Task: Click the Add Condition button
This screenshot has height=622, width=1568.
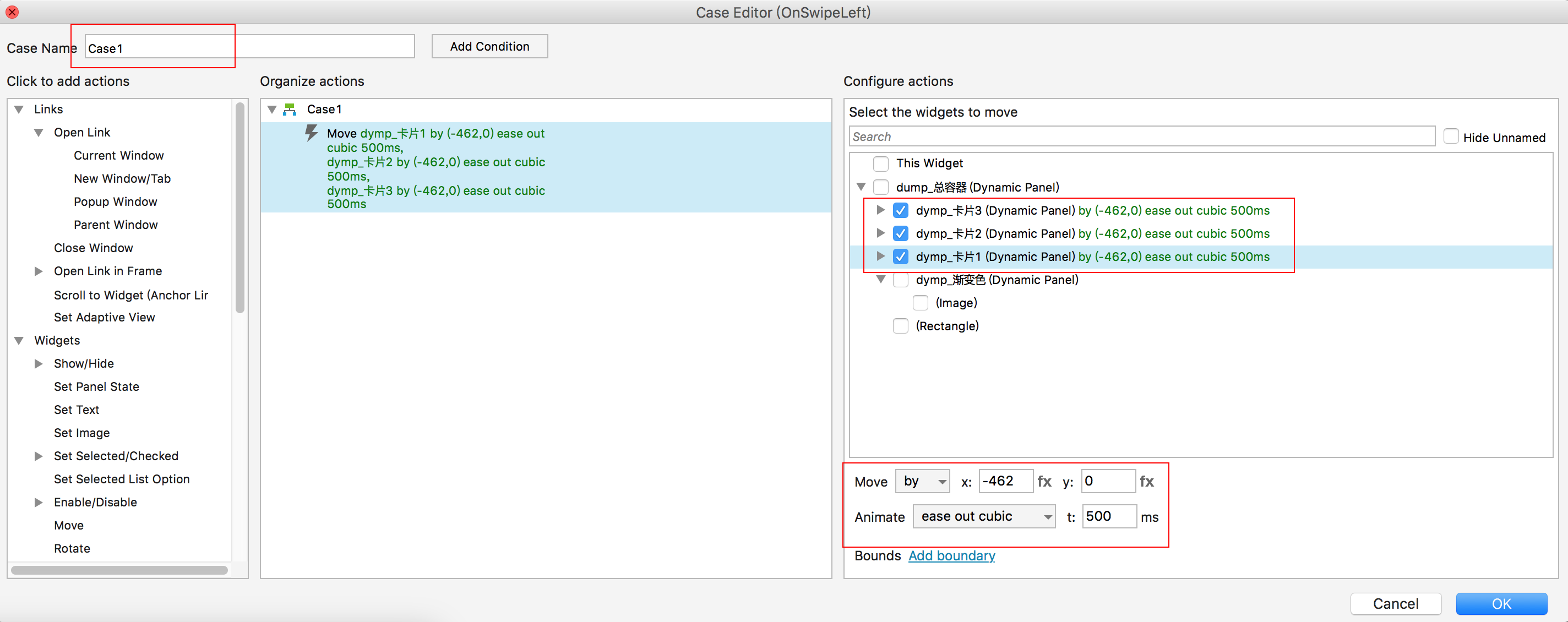Action: 489,46
